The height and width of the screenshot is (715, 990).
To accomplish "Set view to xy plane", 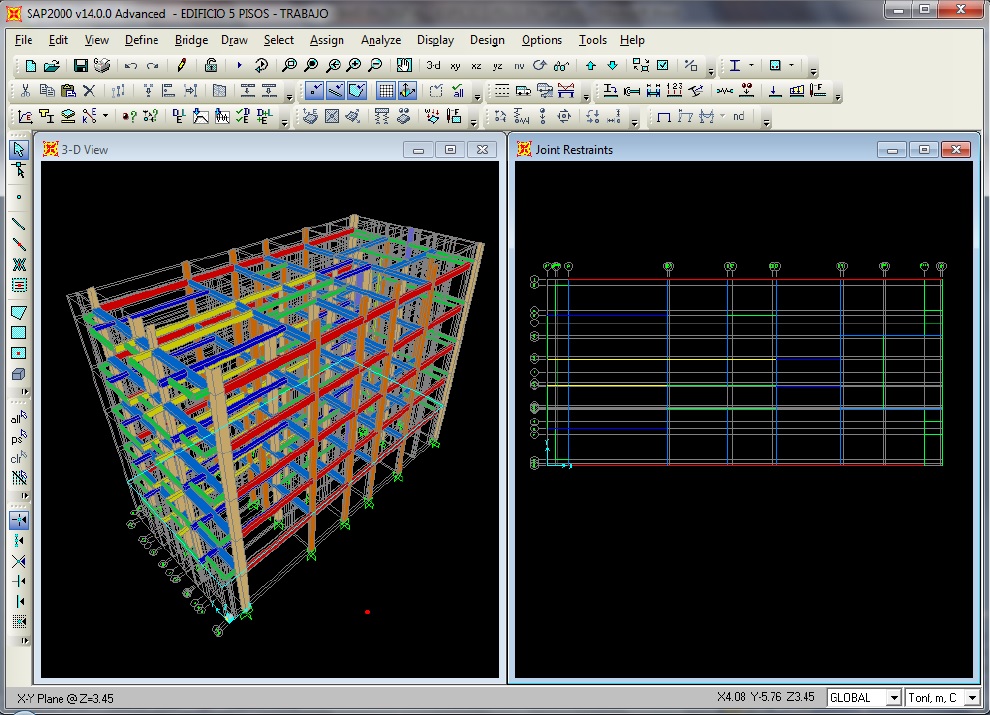I will click(455, 66).
